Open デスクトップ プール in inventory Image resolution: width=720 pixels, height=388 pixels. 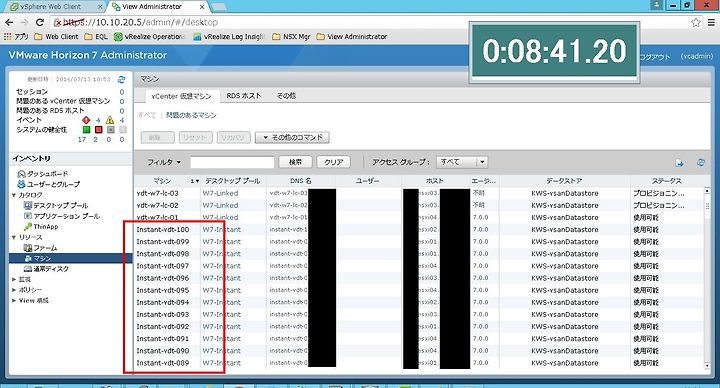pyautogui.click(x=56, y=205)
